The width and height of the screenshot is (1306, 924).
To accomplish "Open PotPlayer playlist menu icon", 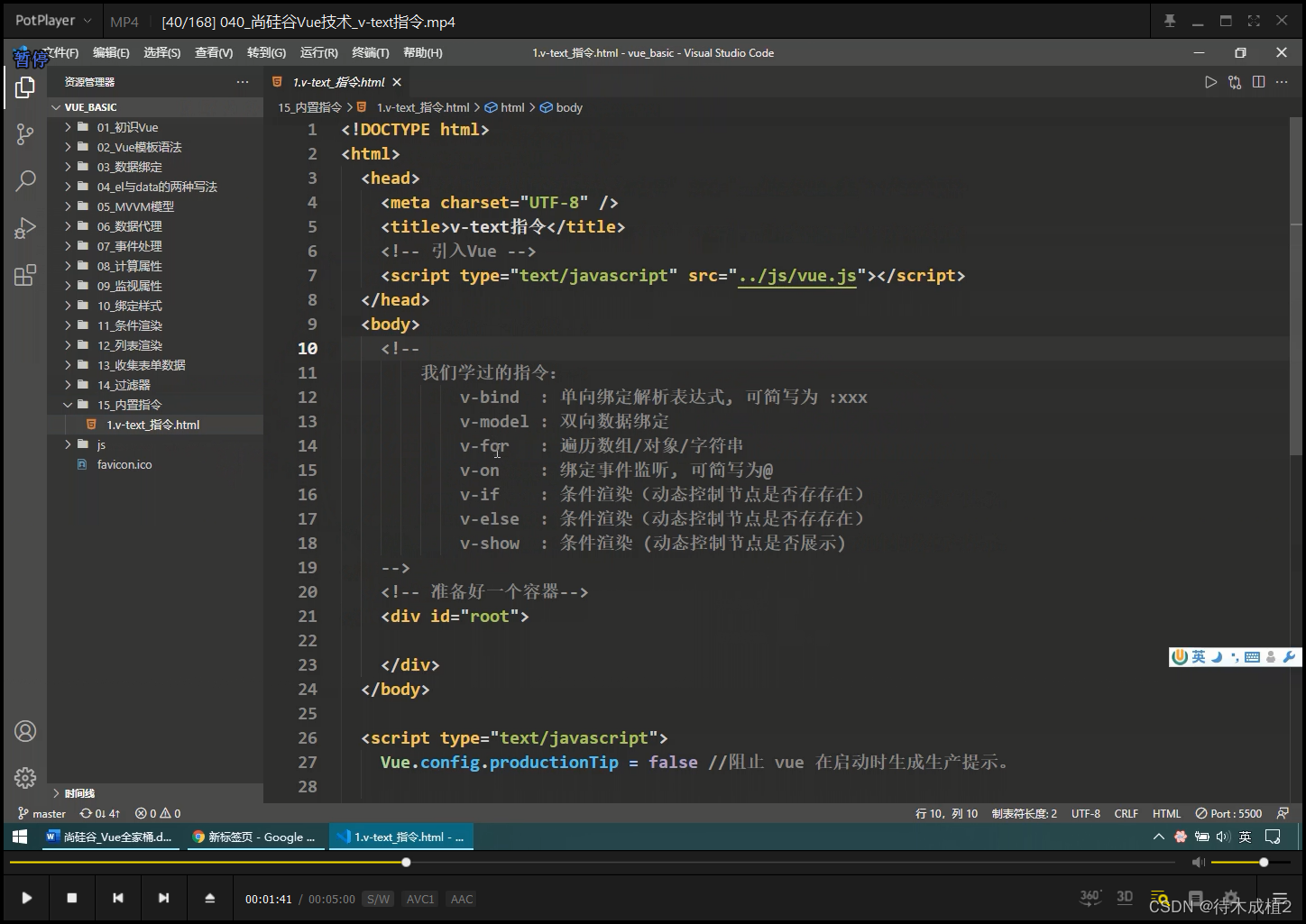I will pyautogui.click(x=1279, y=898).
